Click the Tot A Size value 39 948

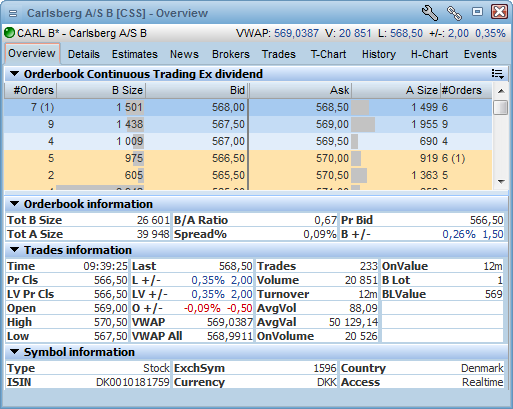(x=153, y=234)
